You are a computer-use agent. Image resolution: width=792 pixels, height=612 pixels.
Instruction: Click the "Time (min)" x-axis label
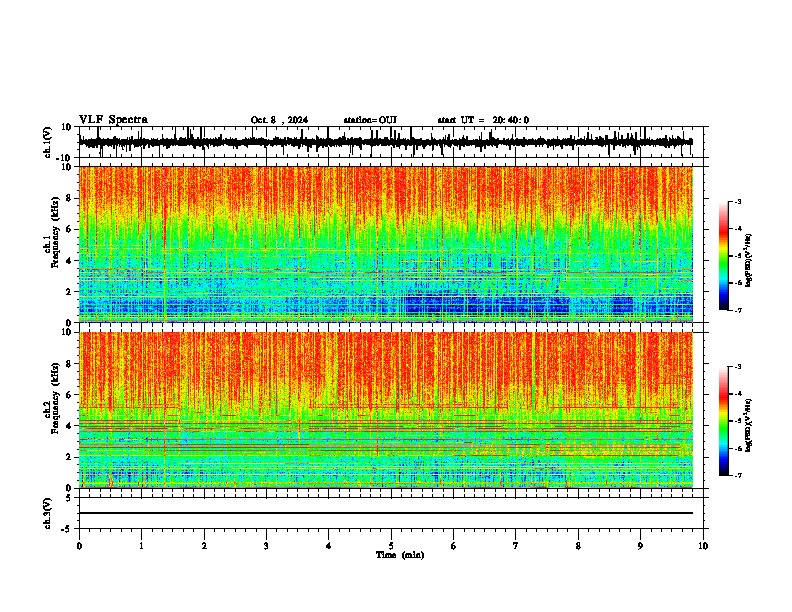pyautogui.click(x=400, y=555)
